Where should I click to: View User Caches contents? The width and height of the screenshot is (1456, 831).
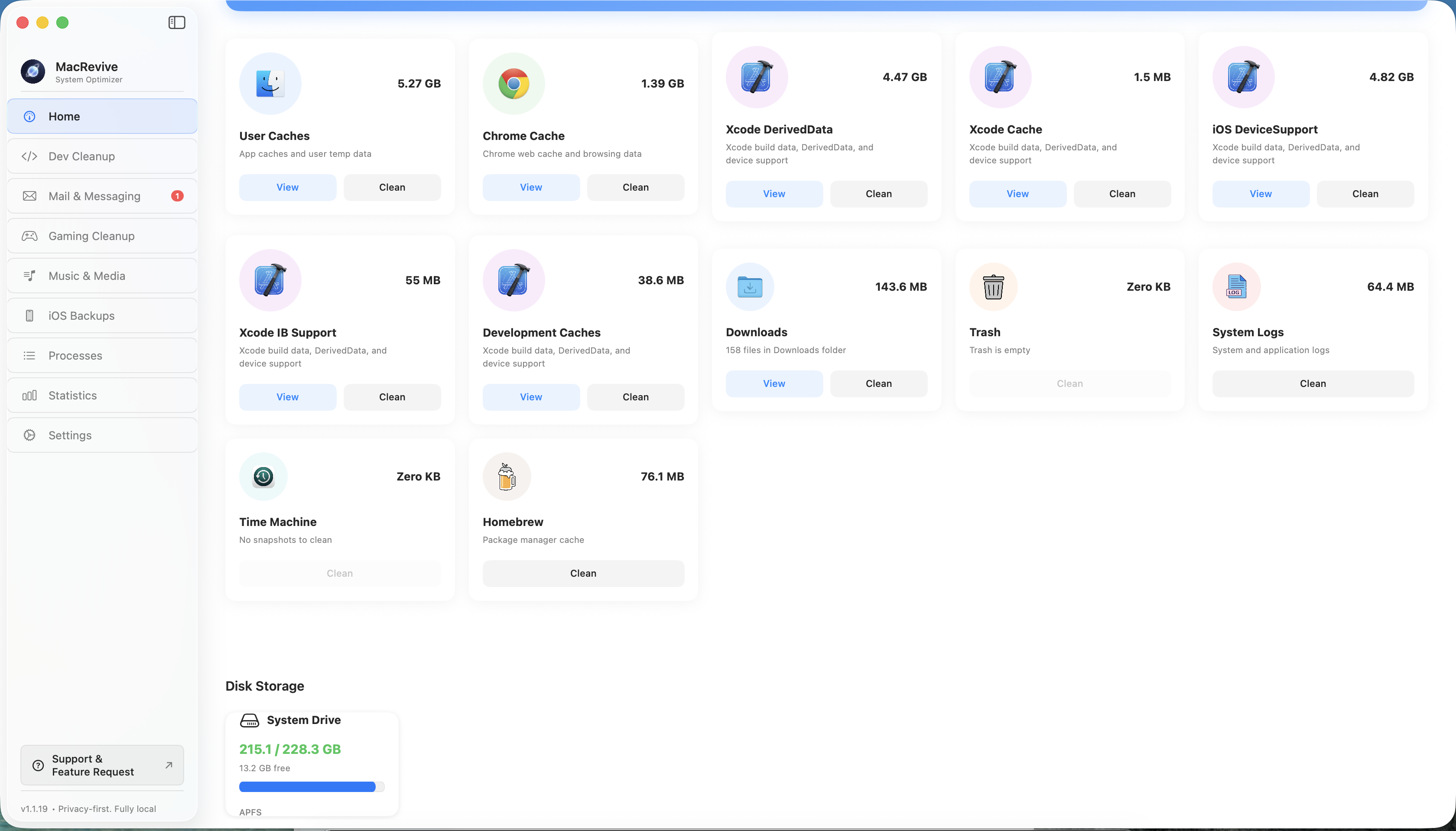287,187
